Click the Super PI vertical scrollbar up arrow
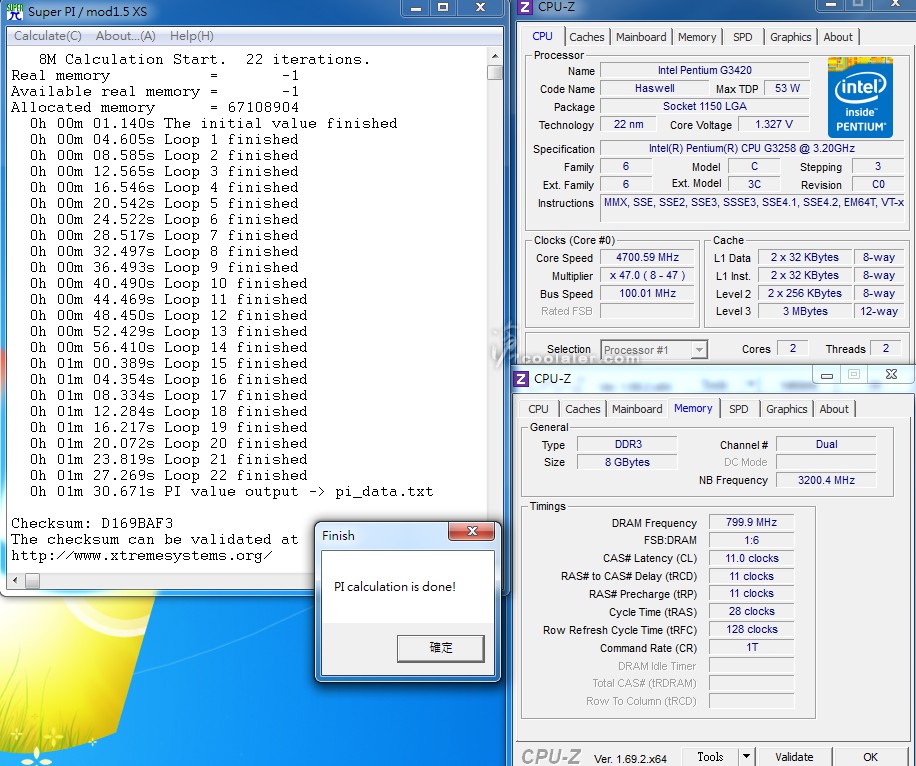 click(x=495, y=56)
